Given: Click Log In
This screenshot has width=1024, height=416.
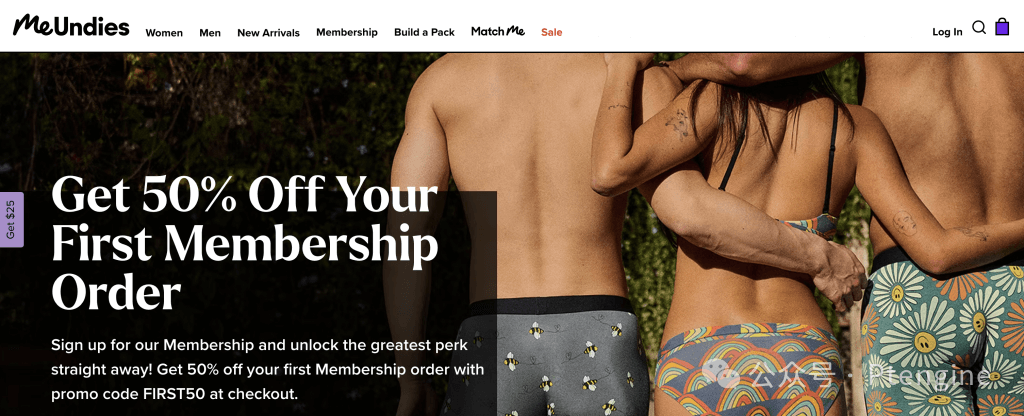Looking at the screenshot, I should (947, 32).
